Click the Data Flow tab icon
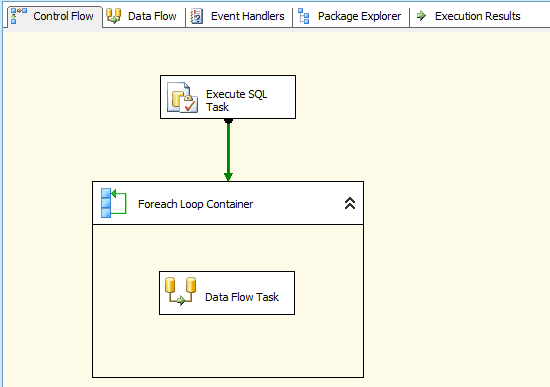This screenshot has width=550, height=387. coord(114,16)
